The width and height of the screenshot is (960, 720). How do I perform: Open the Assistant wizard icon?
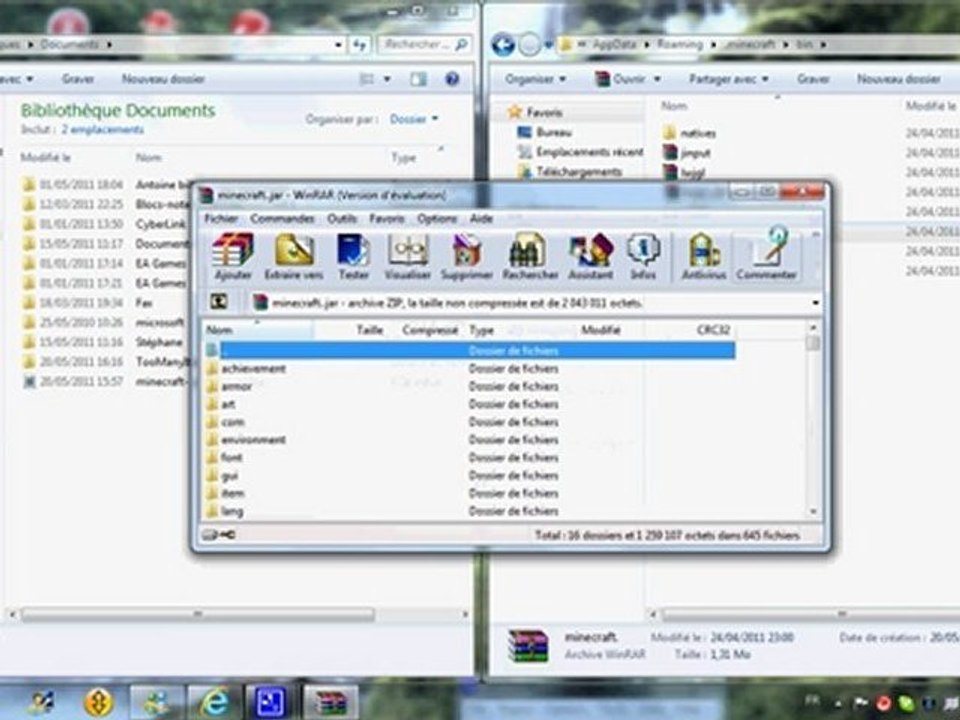point(590,257)
